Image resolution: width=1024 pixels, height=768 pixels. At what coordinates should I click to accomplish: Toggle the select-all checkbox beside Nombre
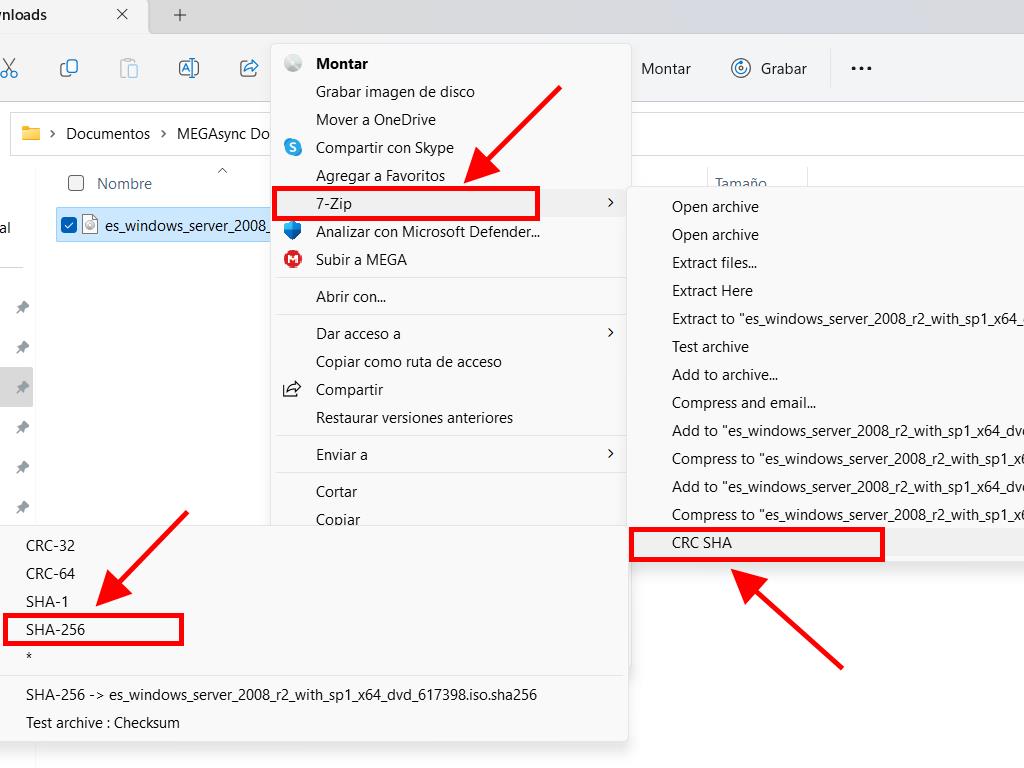76,183
